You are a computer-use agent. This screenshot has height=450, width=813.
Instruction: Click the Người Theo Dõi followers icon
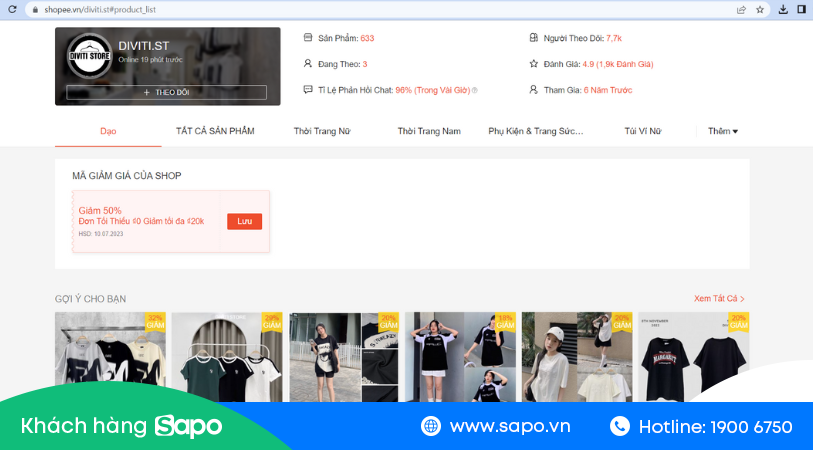(x=534, y=37)
